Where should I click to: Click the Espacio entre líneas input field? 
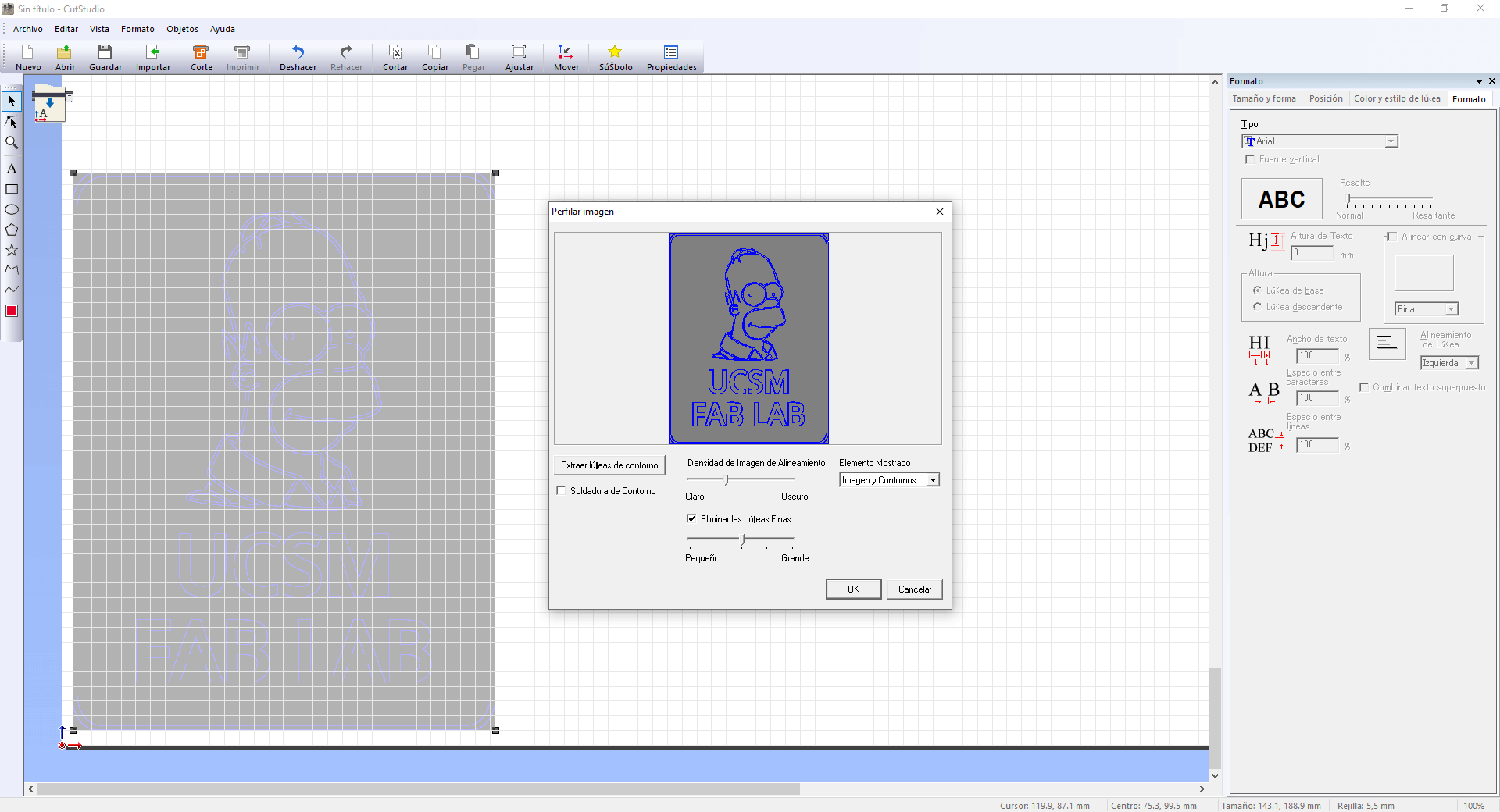point(1317,445)
